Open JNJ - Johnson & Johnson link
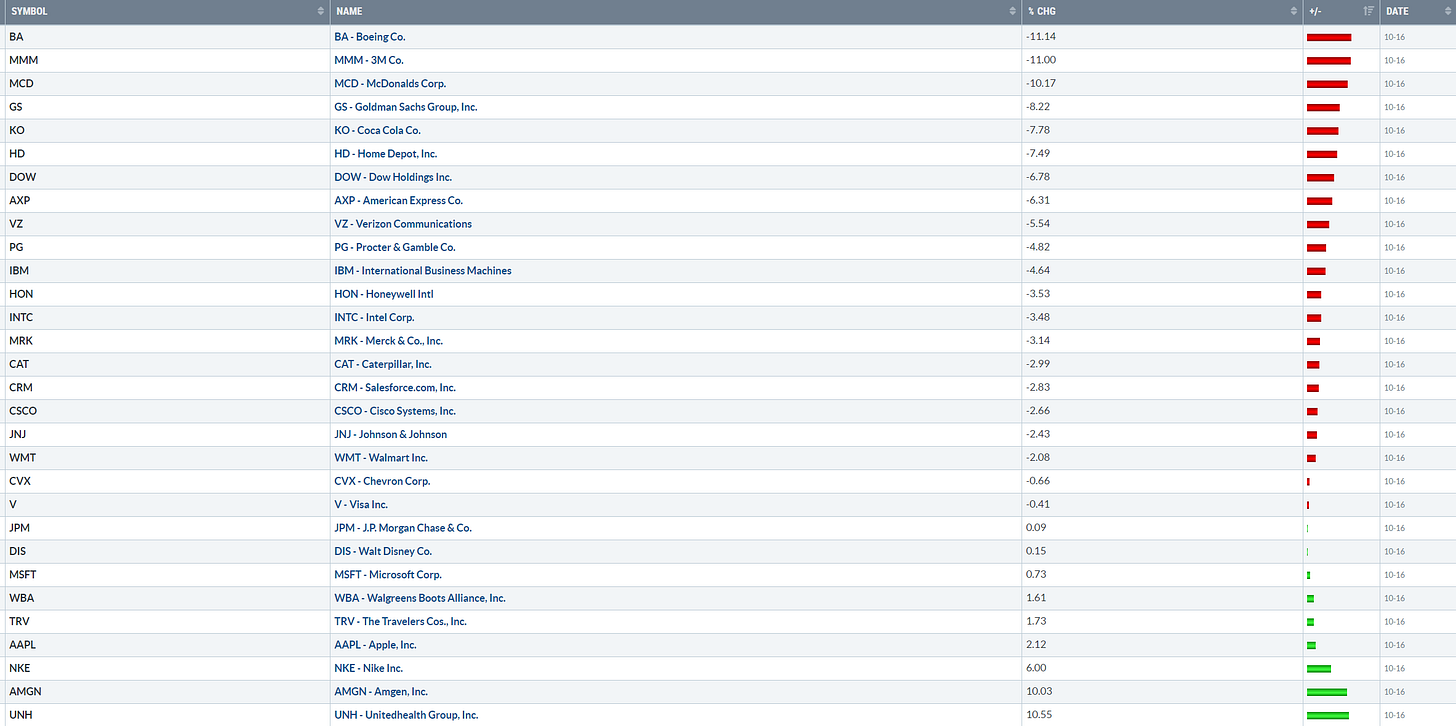1456x726 pixels. [390, 434]
